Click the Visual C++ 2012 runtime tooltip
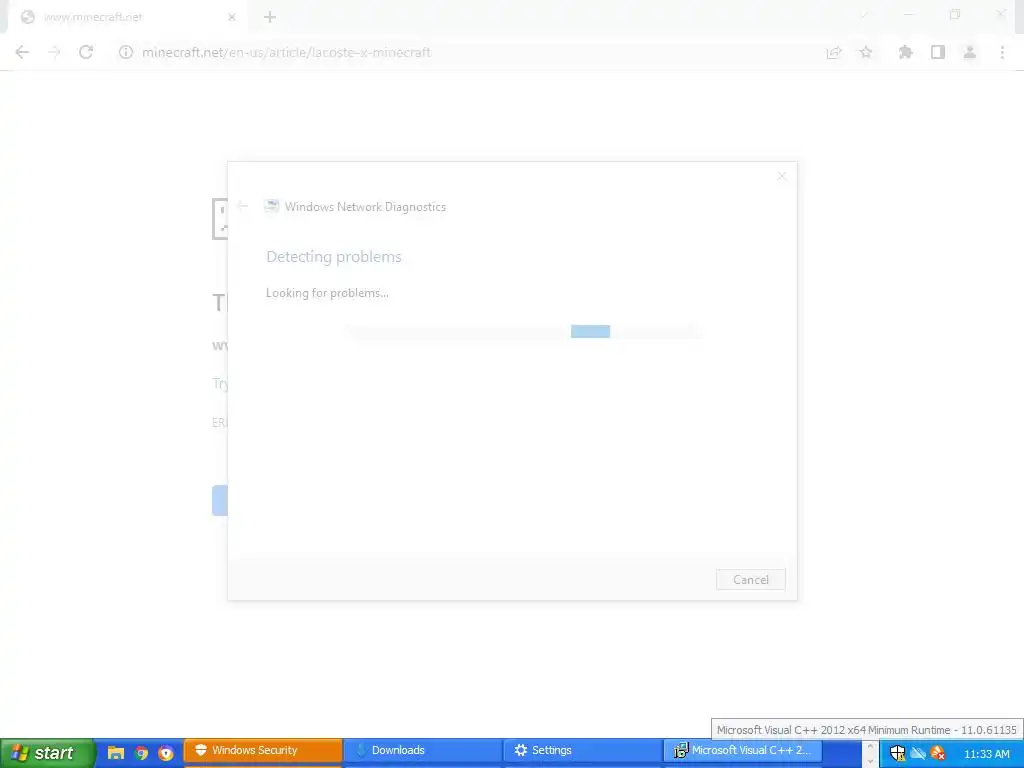 (x=867, y=729)
